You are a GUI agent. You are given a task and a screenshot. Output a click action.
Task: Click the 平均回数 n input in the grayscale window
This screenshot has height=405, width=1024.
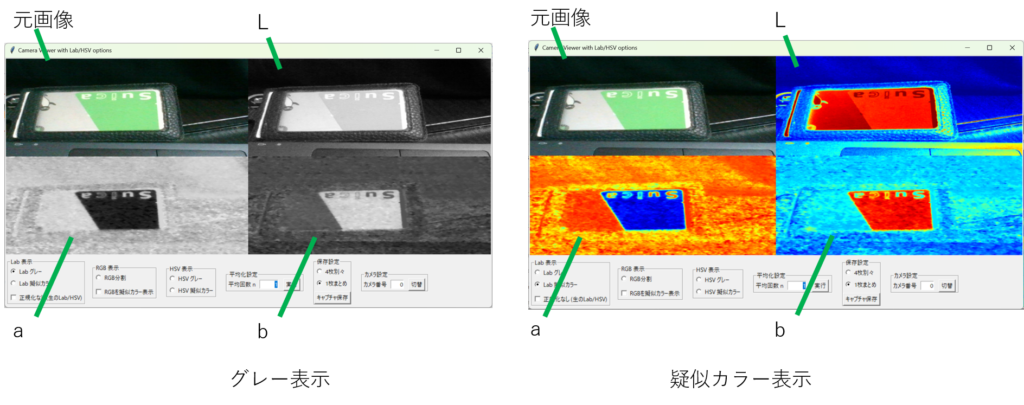pos(267,284)
